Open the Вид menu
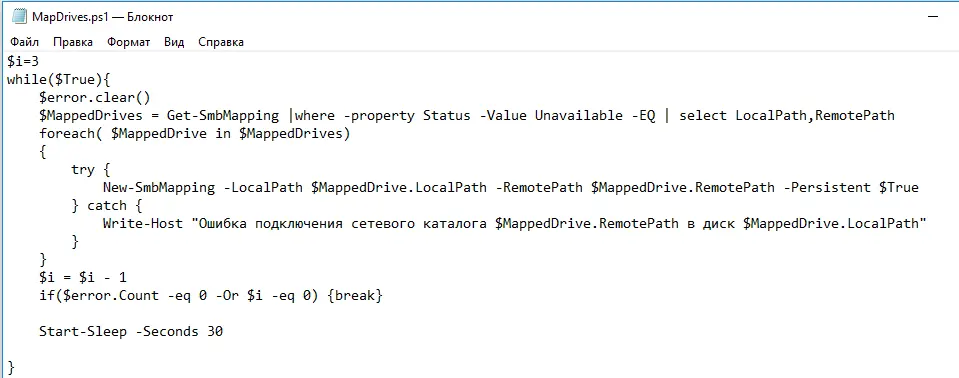The image size is (959, 378). [x=174, y=42]
